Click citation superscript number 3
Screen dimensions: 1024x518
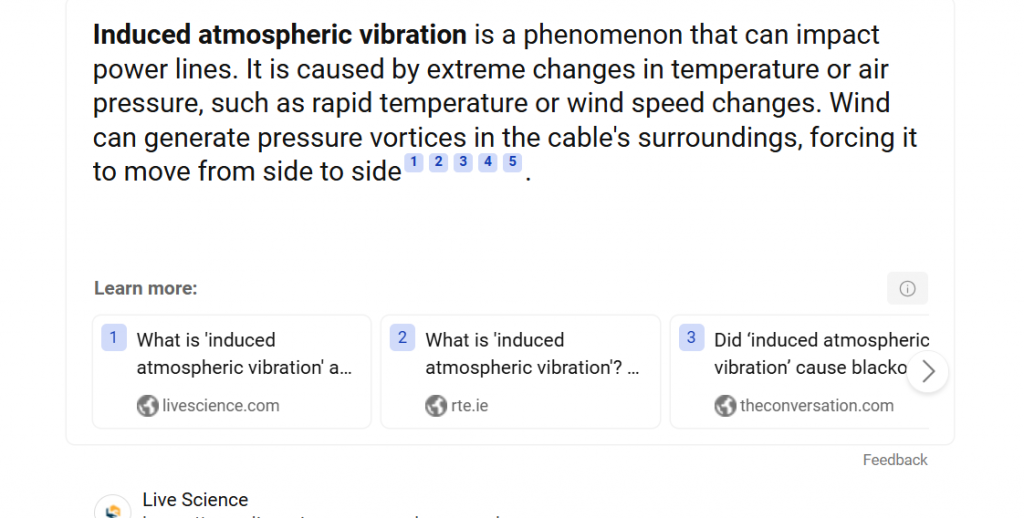coord(463,162)
